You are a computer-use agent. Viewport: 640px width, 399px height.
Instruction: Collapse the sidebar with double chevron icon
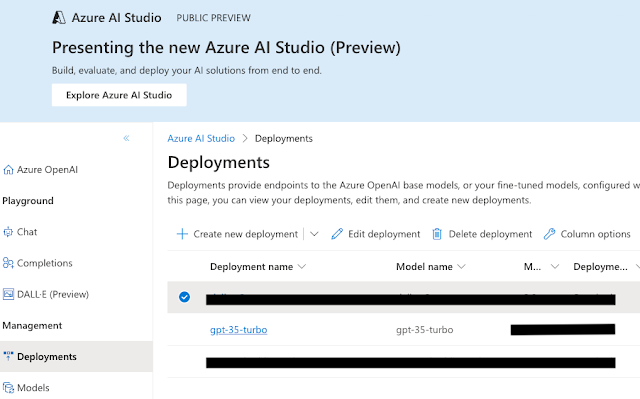pos(127,138)
